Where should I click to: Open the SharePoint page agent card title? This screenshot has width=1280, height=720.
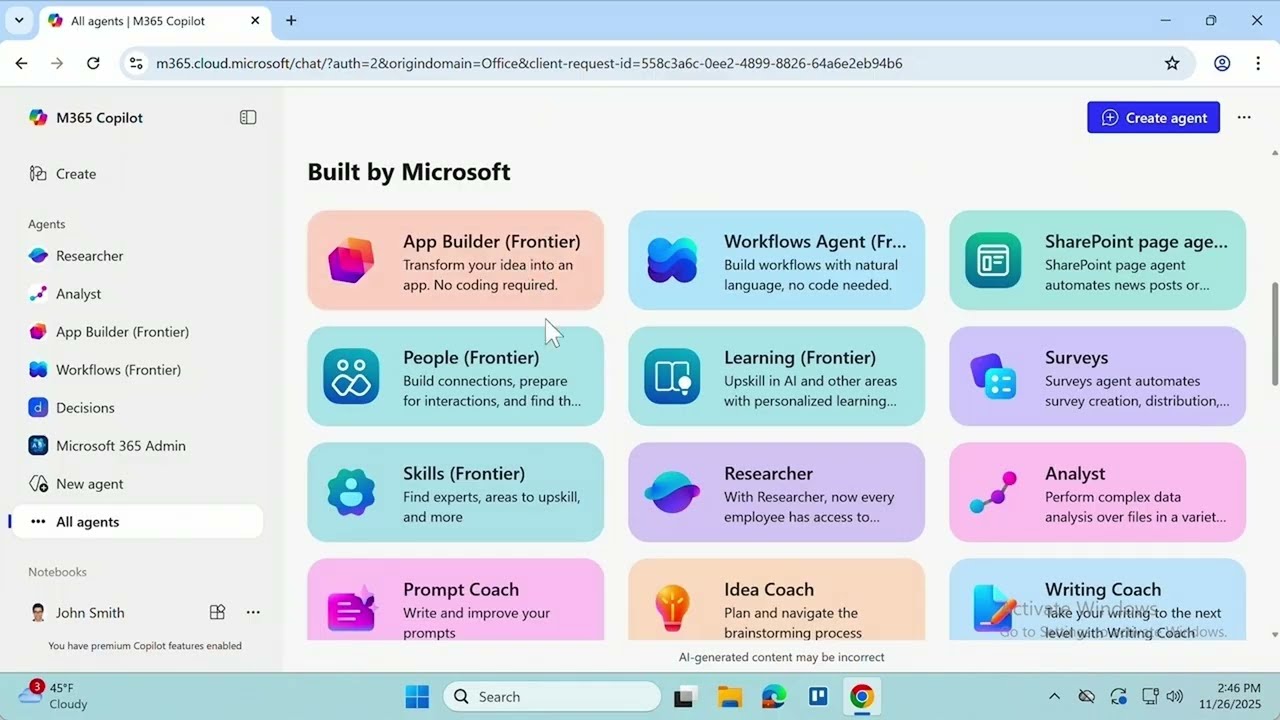[x=1136, y=241]
